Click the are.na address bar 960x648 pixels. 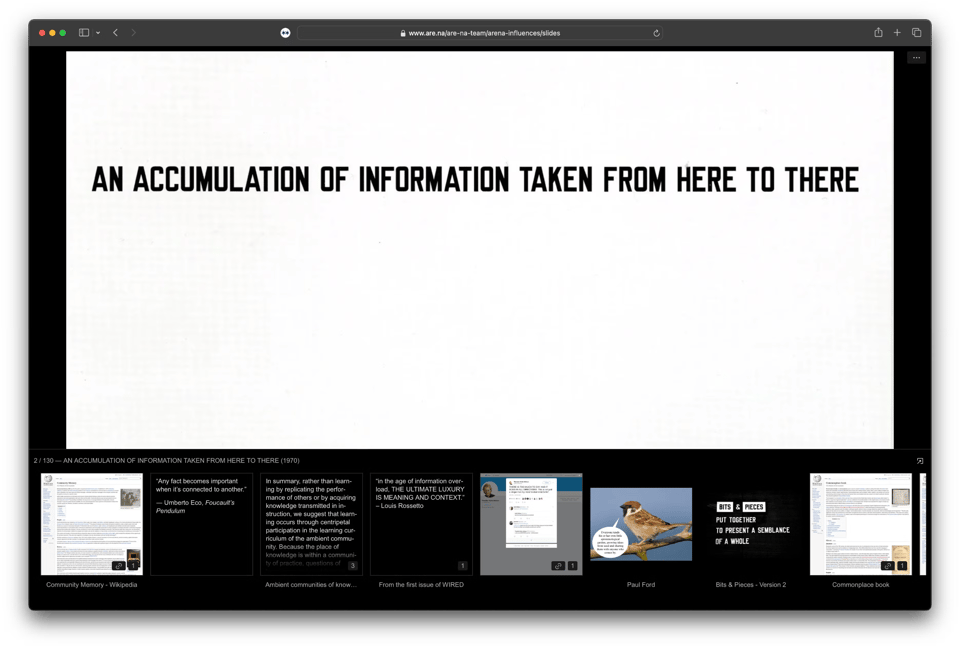[480, 33]
